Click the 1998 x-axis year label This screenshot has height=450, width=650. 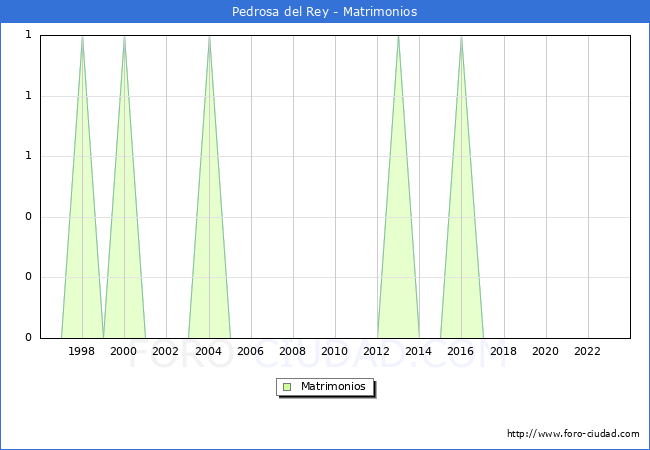pos(82,351)
